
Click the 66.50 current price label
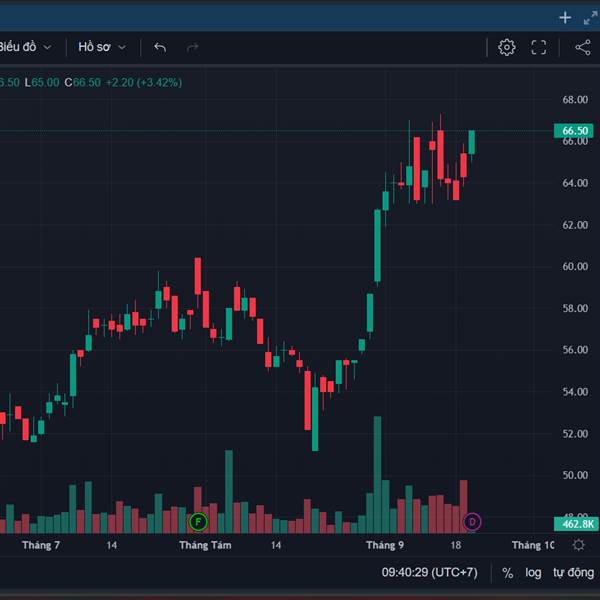[574, 131]
